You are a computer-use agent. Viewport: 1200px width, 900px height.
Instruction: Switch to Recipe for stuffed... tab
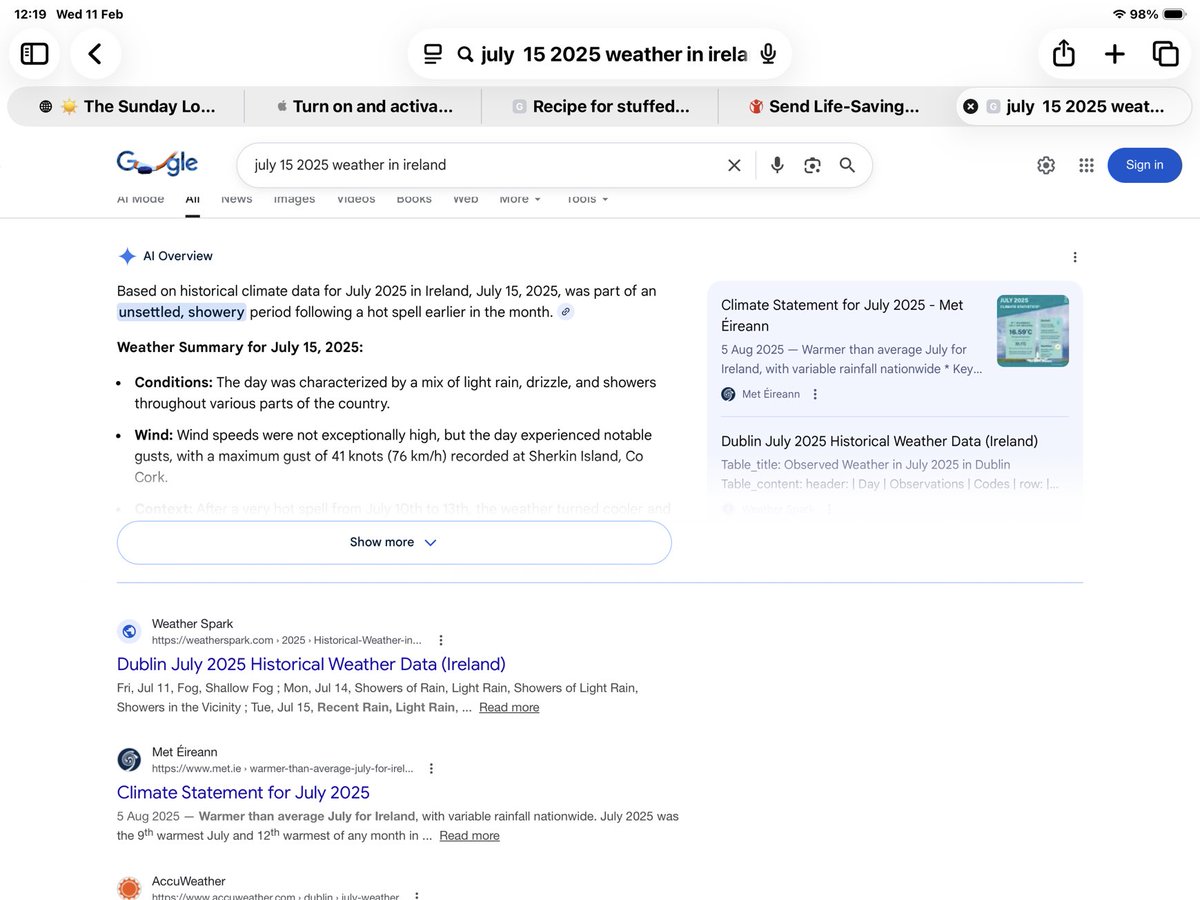(600, 106)
